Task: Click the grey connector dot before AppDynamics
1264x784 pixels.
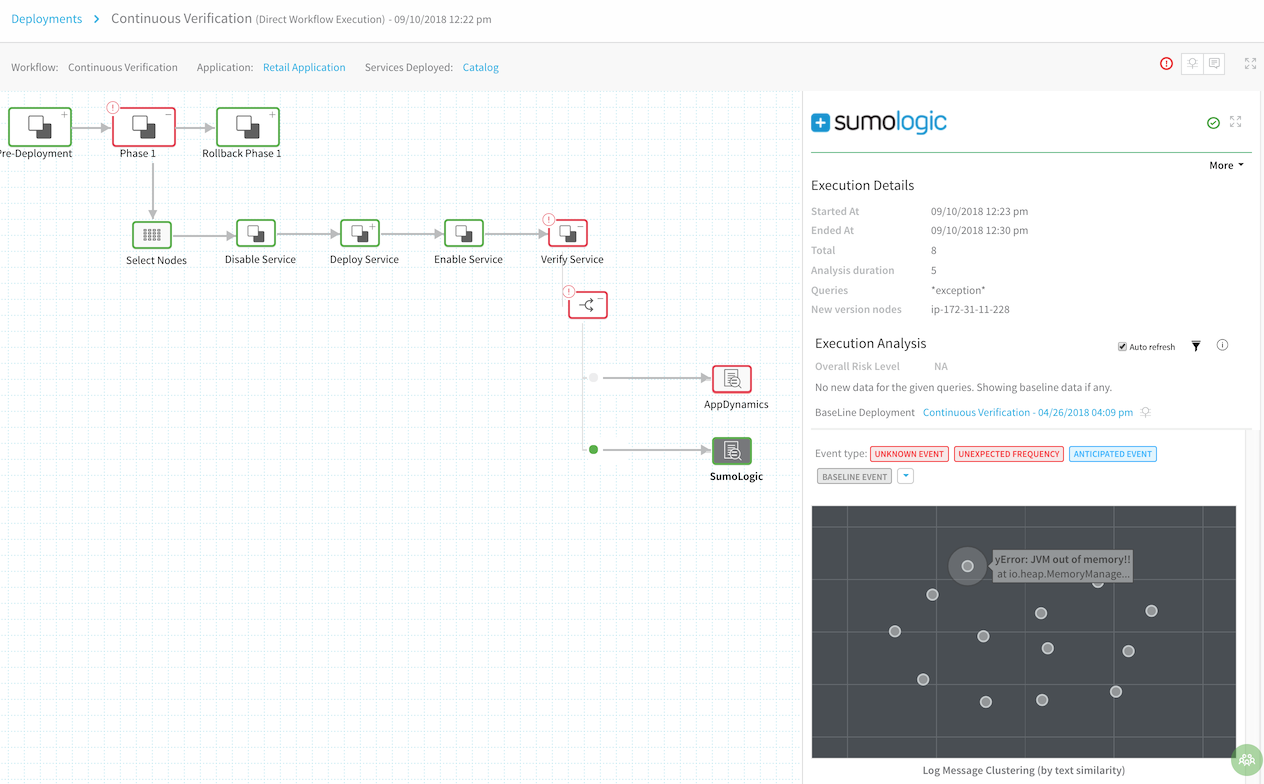Action: tap(593, 378)
